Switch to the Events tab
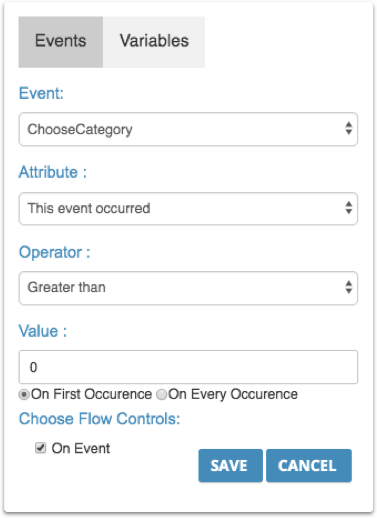 tap(61, 42)
